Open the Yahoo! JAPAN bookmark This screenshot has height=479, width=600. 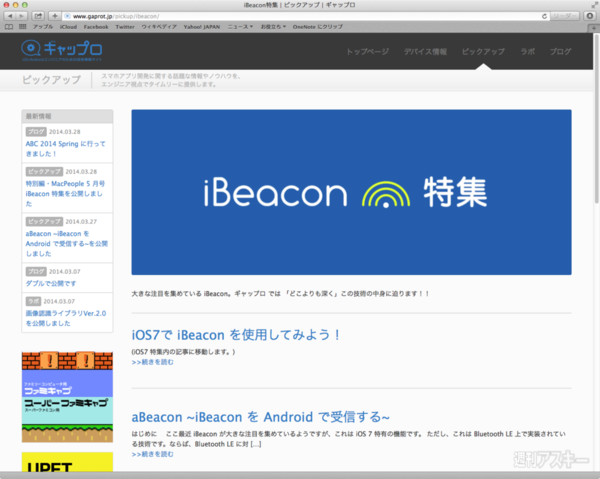202,27
